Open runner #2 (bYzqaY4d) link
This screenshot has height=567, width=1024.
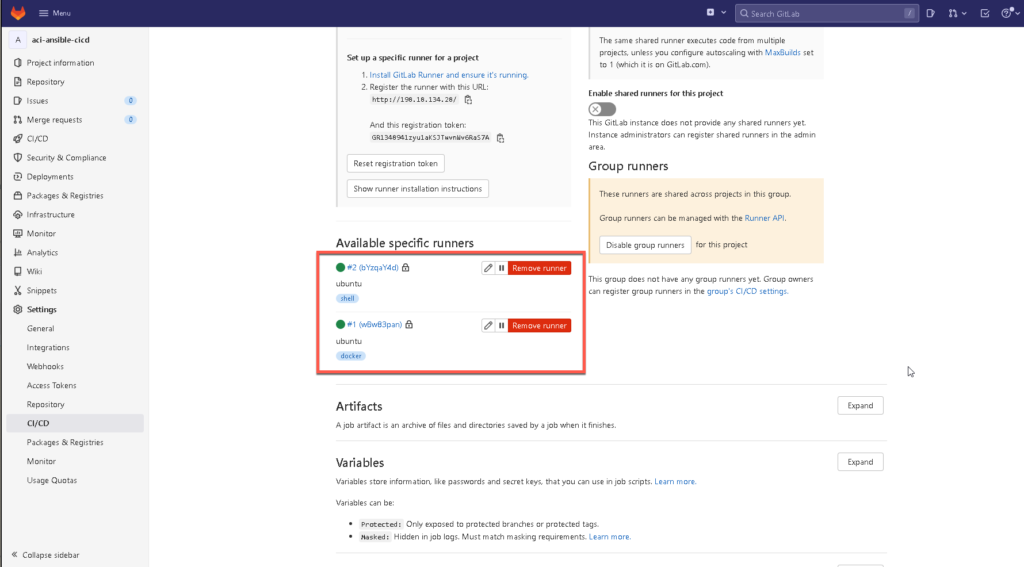[372, 268]
